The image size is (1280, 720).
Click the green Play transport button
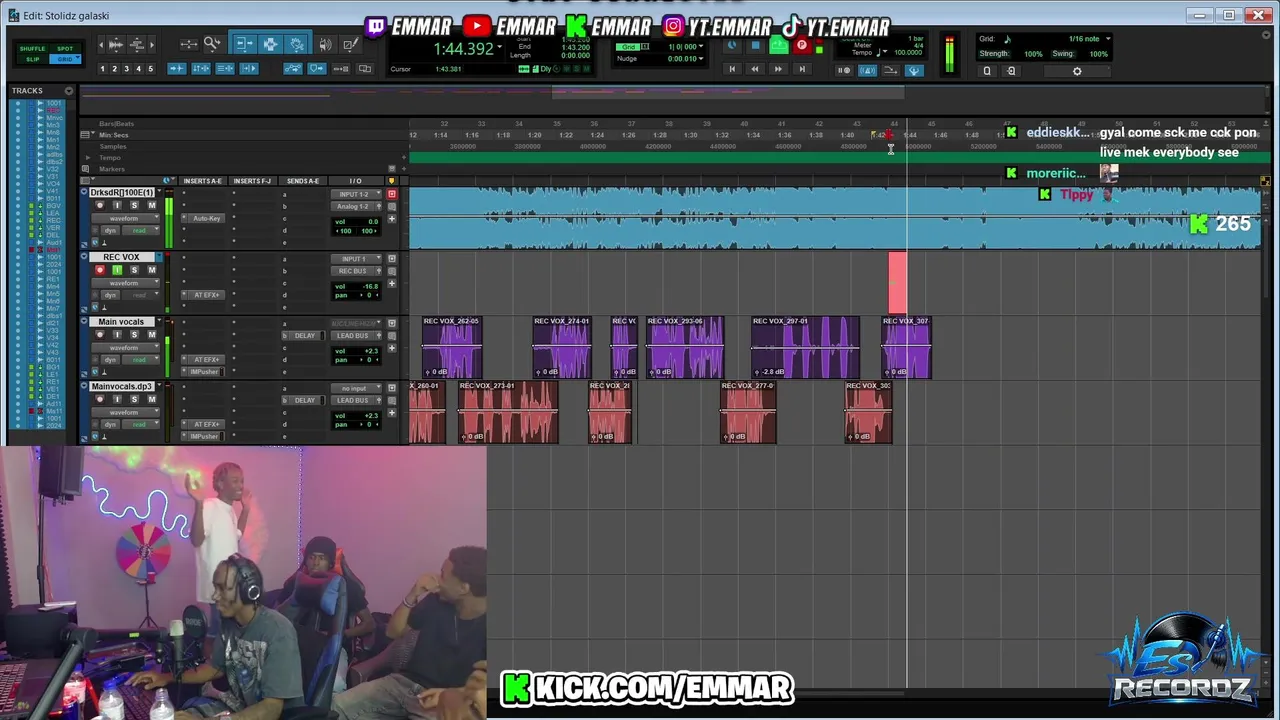(779, 45)
